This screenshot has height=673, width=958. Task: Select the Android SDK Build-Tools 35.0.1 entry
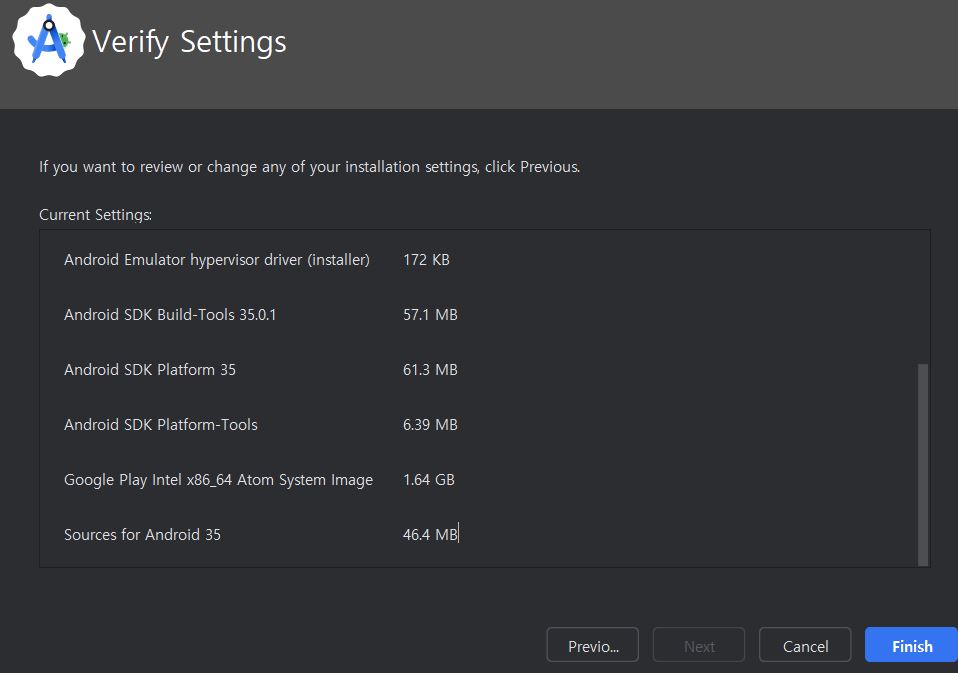pos(170,315)
